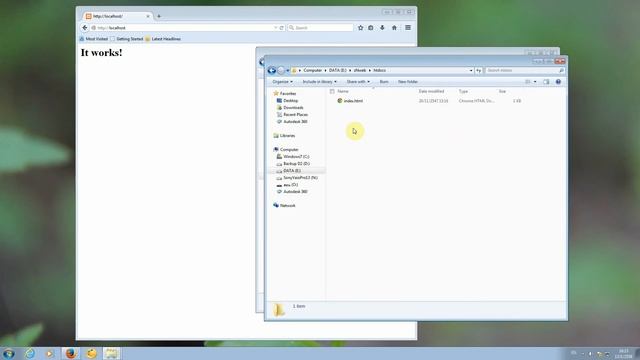Open the Windows Start button

coord(8,353)
